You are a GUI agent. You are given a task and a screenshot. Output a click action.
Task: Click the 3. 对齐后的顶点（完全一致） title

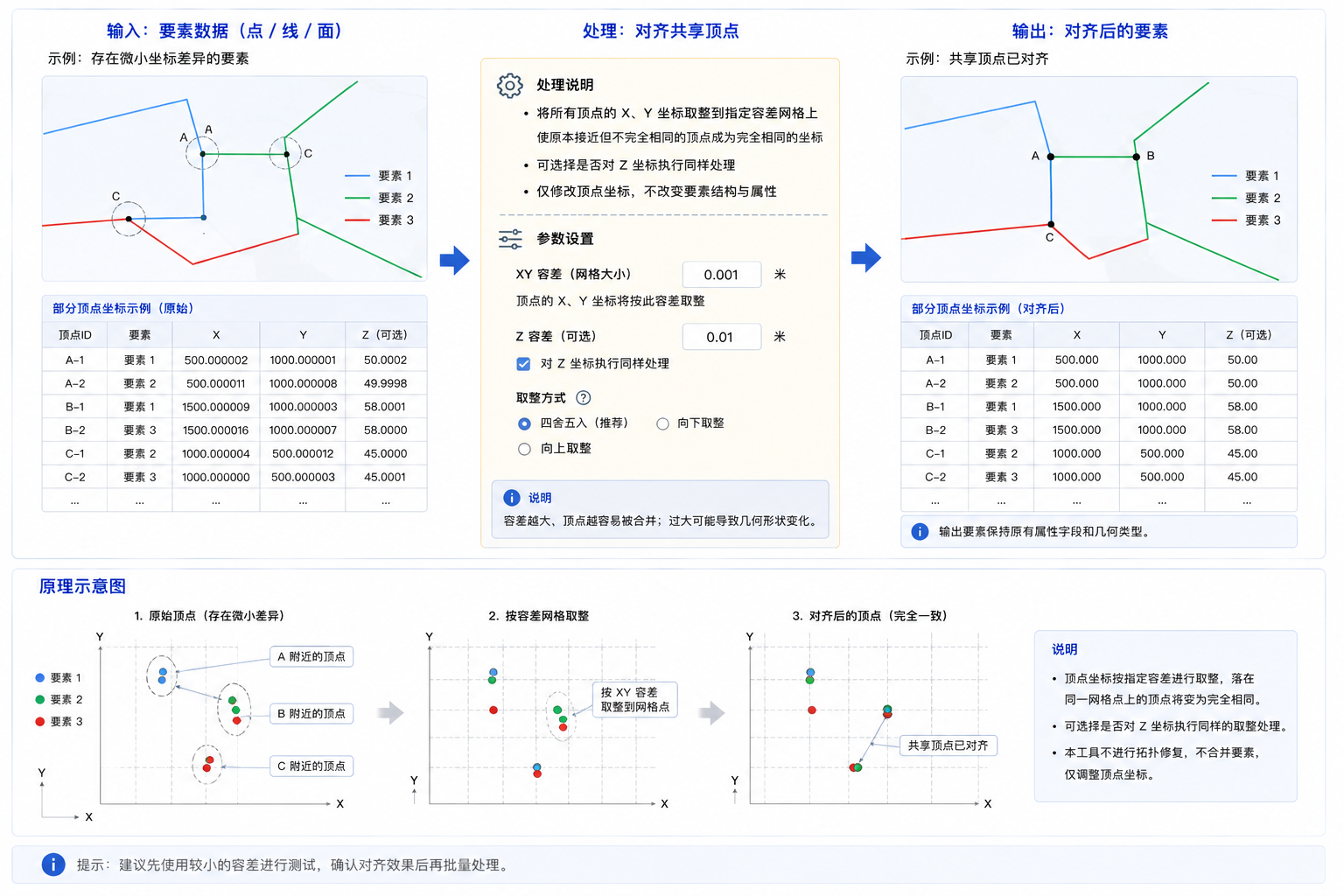(870, 616)
